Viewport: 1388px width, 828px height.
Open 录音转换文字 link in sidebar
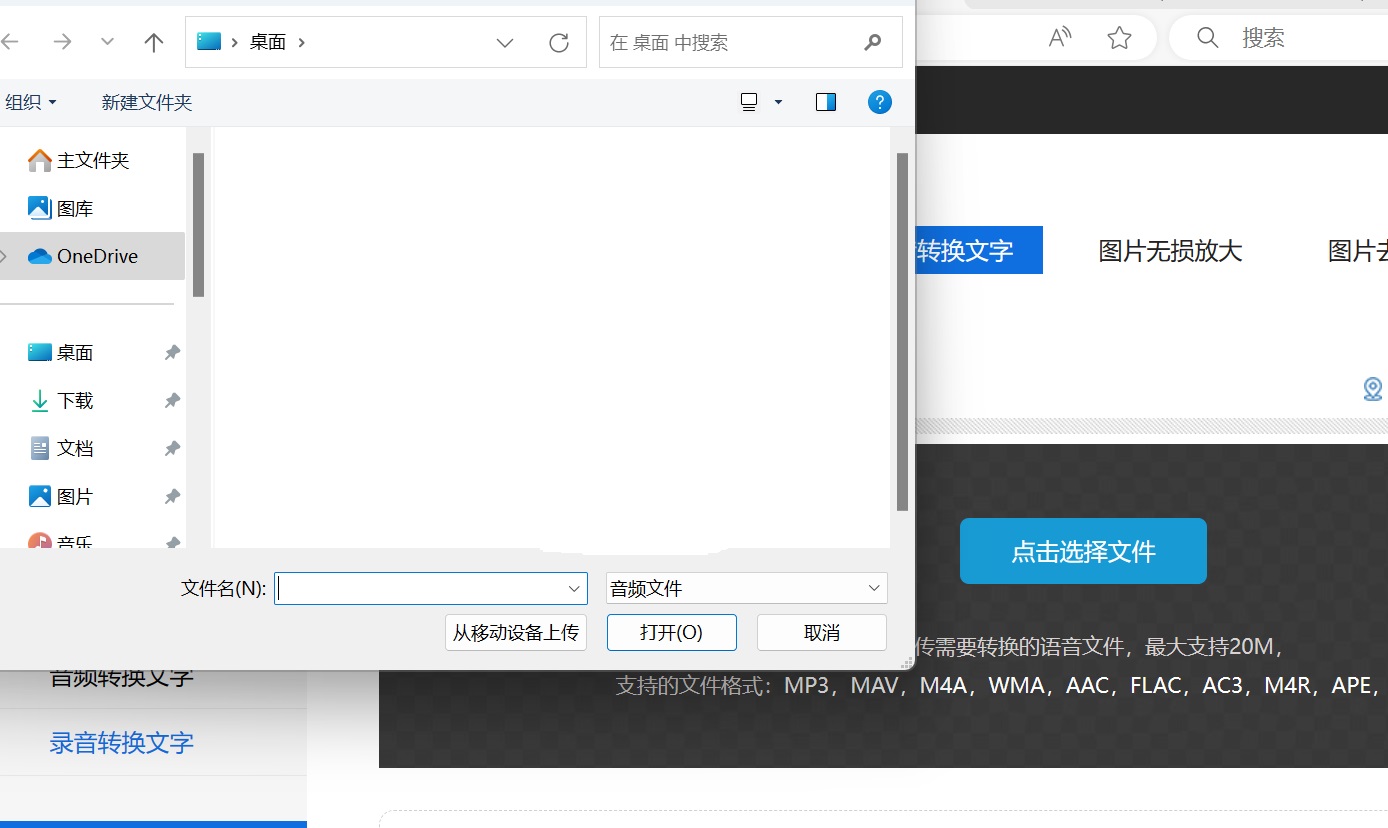122,743
